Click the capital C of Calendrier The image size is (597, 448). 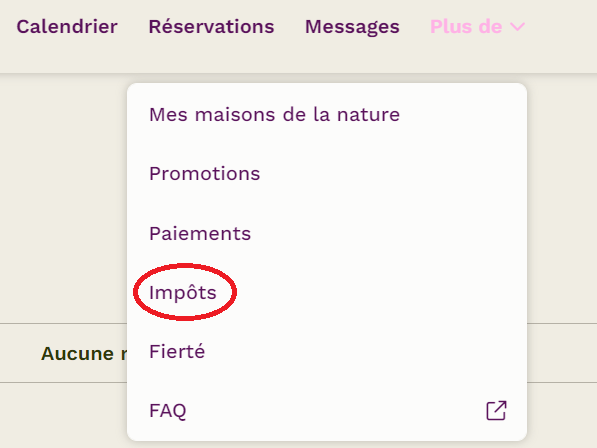pos(24,27)
